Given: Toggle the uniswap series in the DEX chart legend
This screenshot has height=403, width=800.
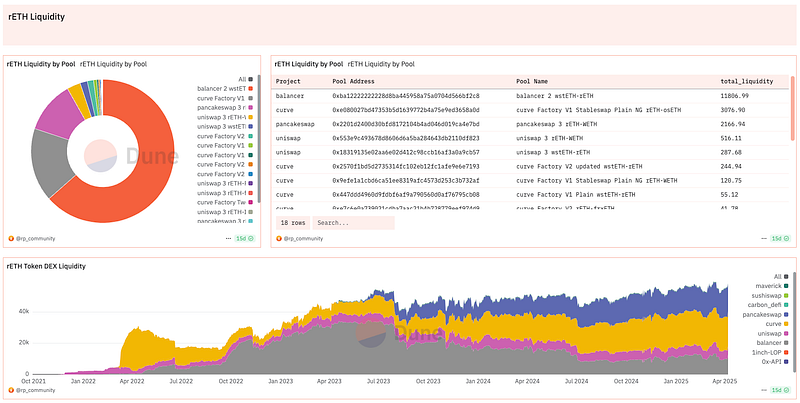Looking at the screenshot, I should pyautogui.click(x=775, y=333).
